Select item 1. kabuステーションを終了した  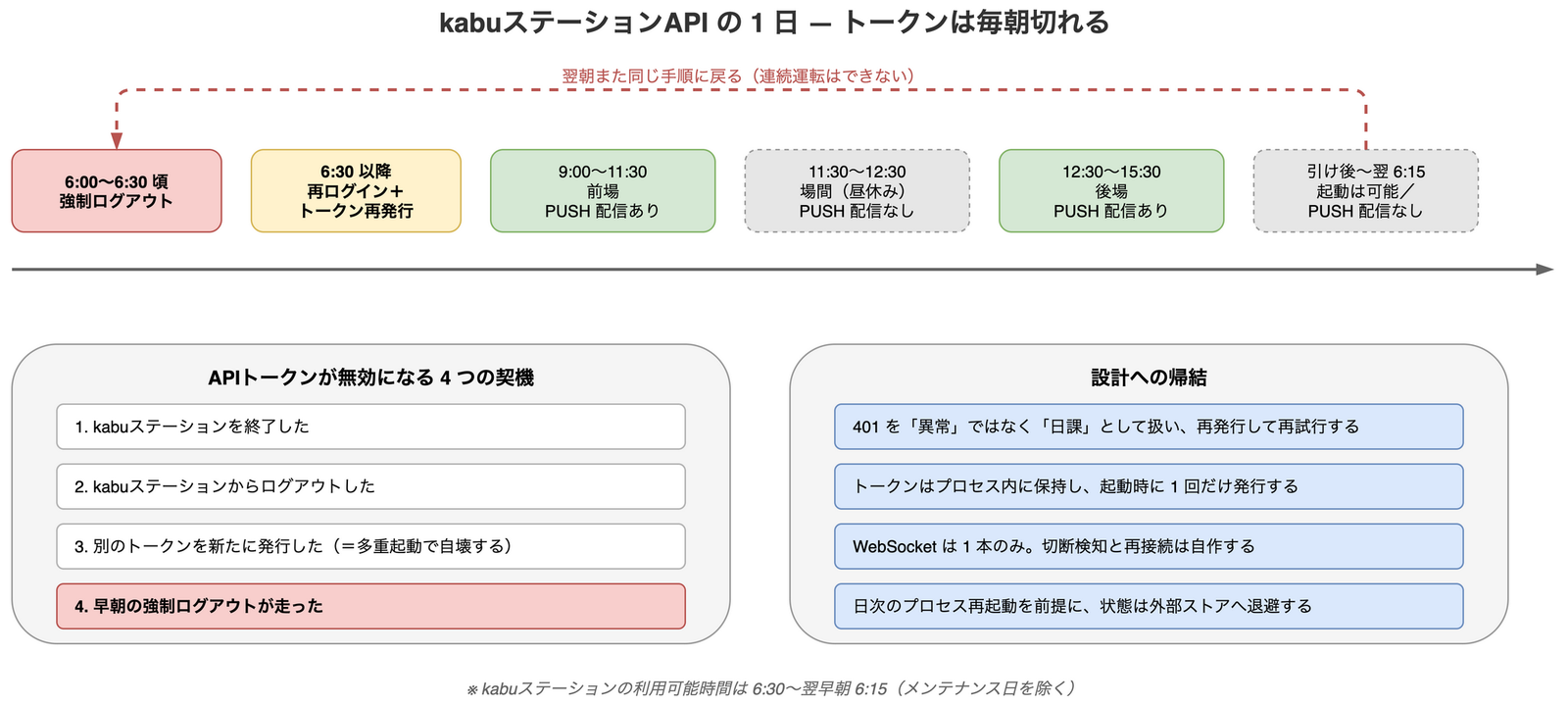point(370,427)
